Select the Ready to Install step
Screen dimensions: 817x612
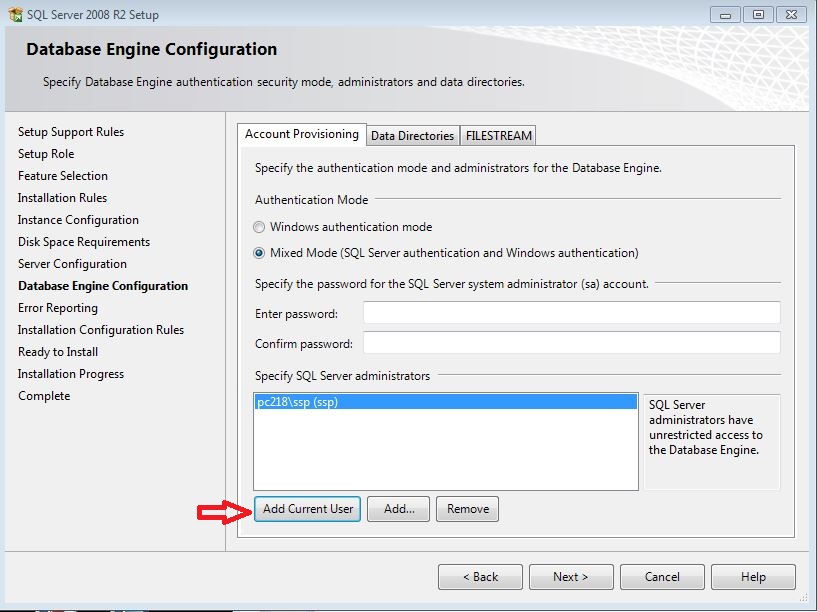click(x=57, y=351)
